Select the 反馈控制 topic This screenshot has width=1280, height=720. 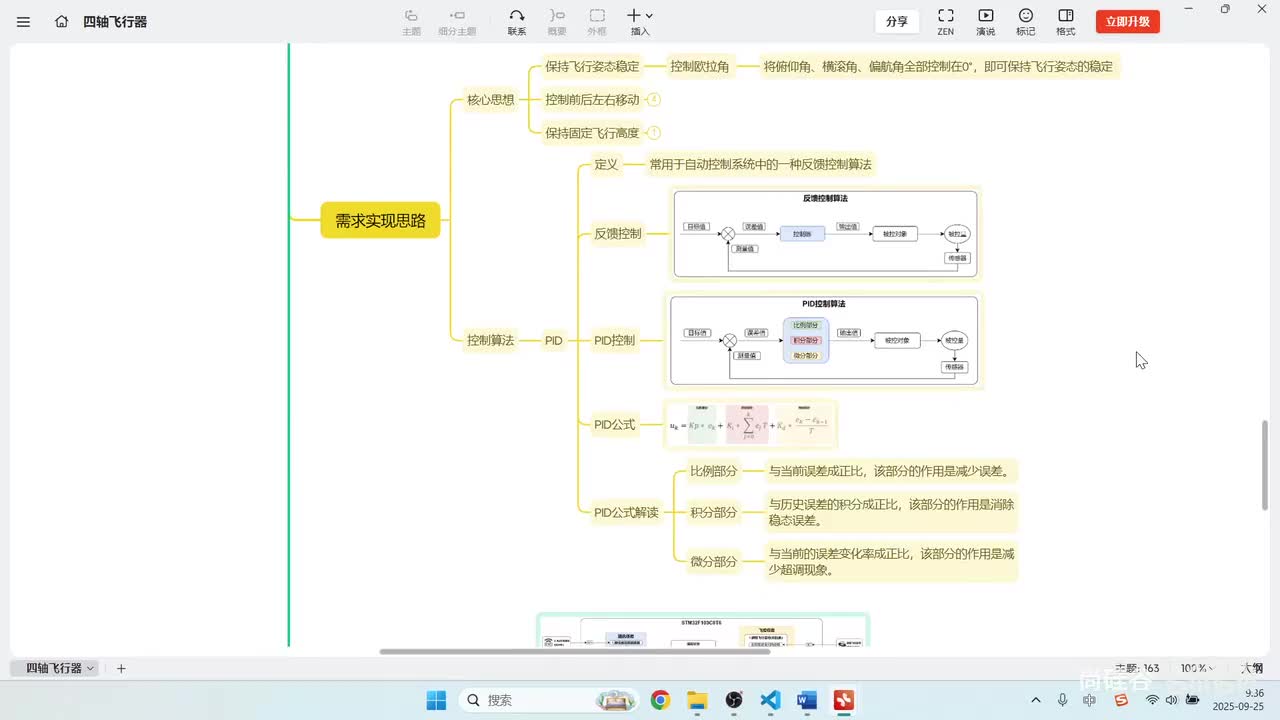618,234
